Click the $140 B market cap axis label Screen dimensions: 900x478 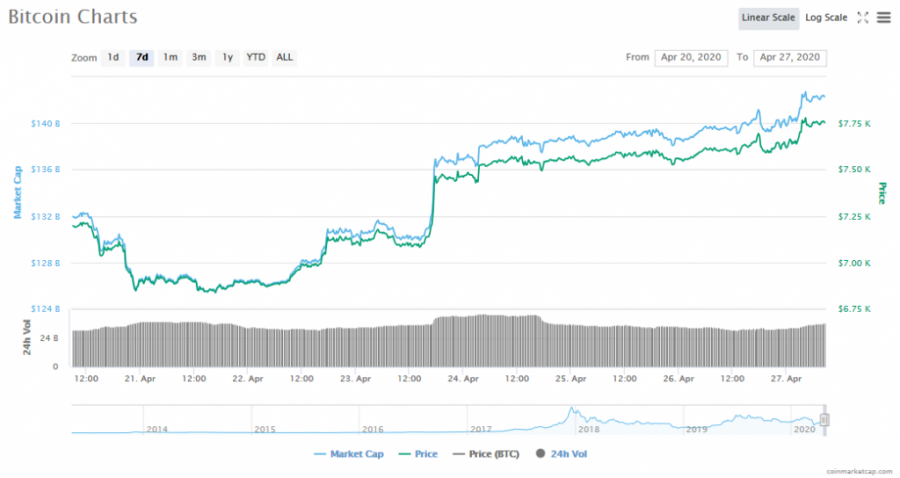(45, 123)
